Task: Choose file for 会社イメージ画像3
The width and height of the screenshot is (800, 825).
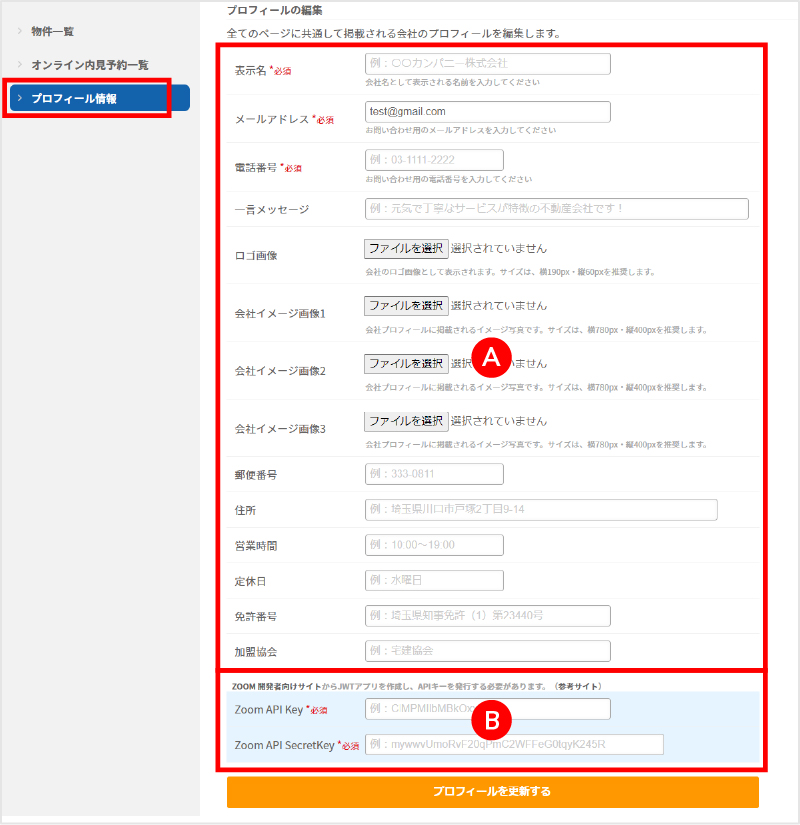Action: 405,421
